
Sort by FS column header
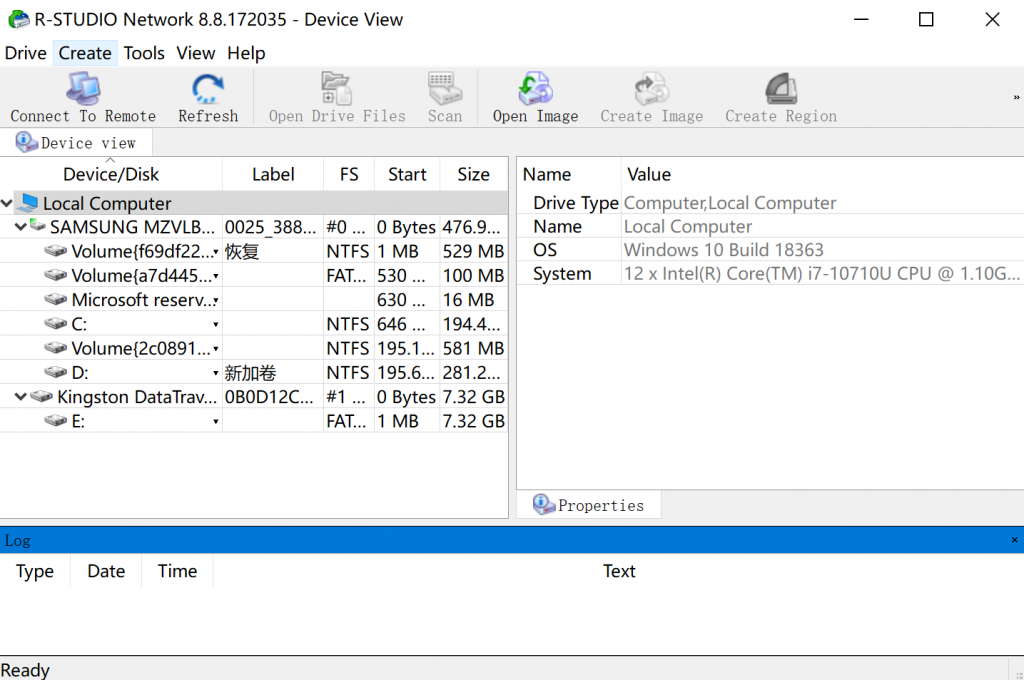349,174
